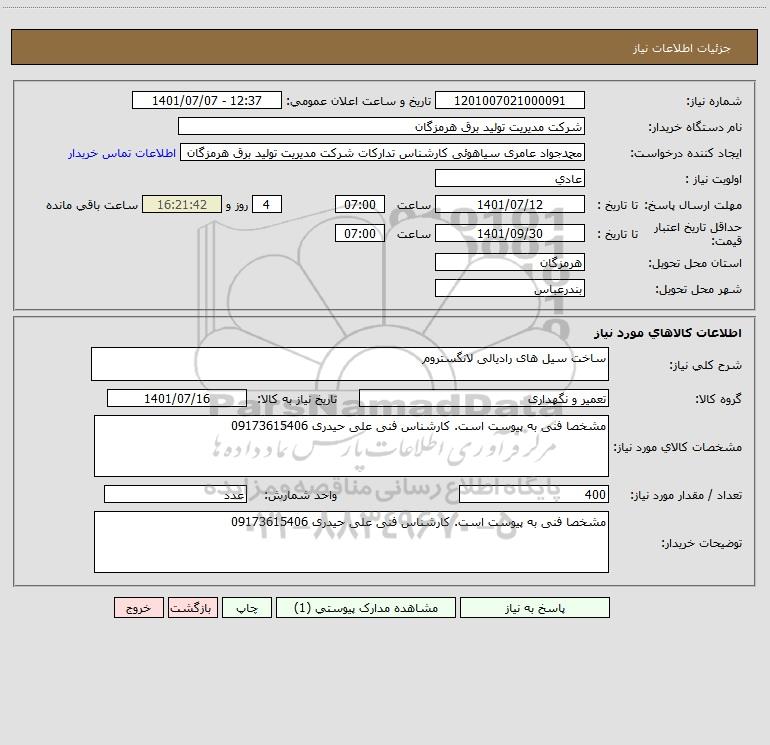This screenshot has width=770, height=745.
Task: Open 'اطلاعات تماس خریدار' link
Action: pos(122,153)
